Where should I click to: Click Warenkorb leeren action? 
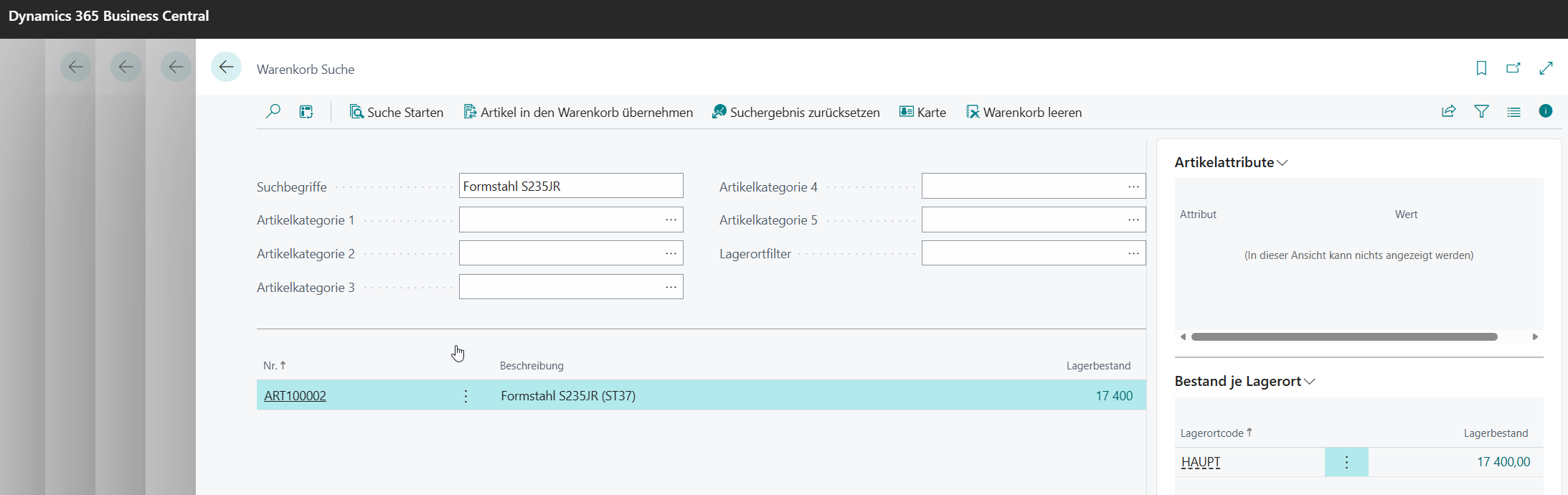1024,112
